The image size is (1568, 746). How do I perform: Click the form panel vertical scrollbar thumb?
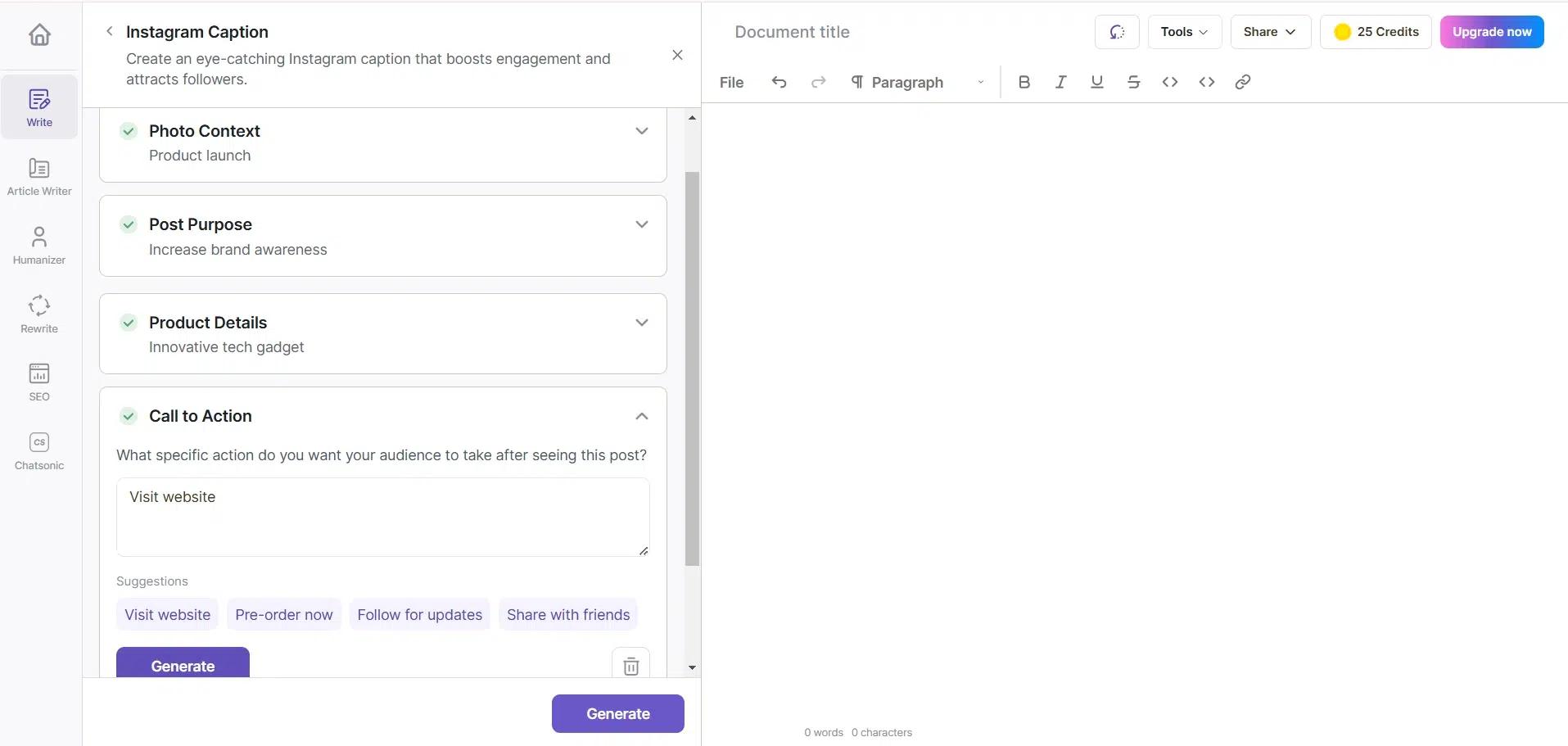click(x=692, y=368)
